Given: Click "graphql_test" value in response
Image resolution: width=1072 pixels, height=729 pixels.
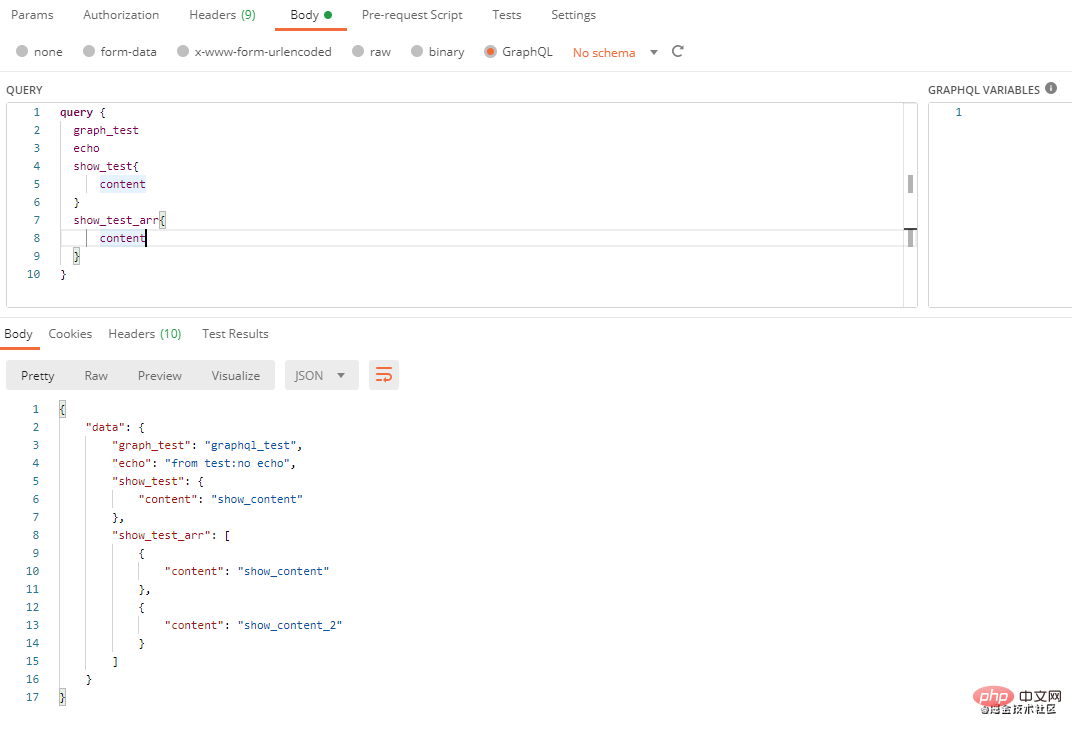Looking at the screenshot, I should [250, 445].
